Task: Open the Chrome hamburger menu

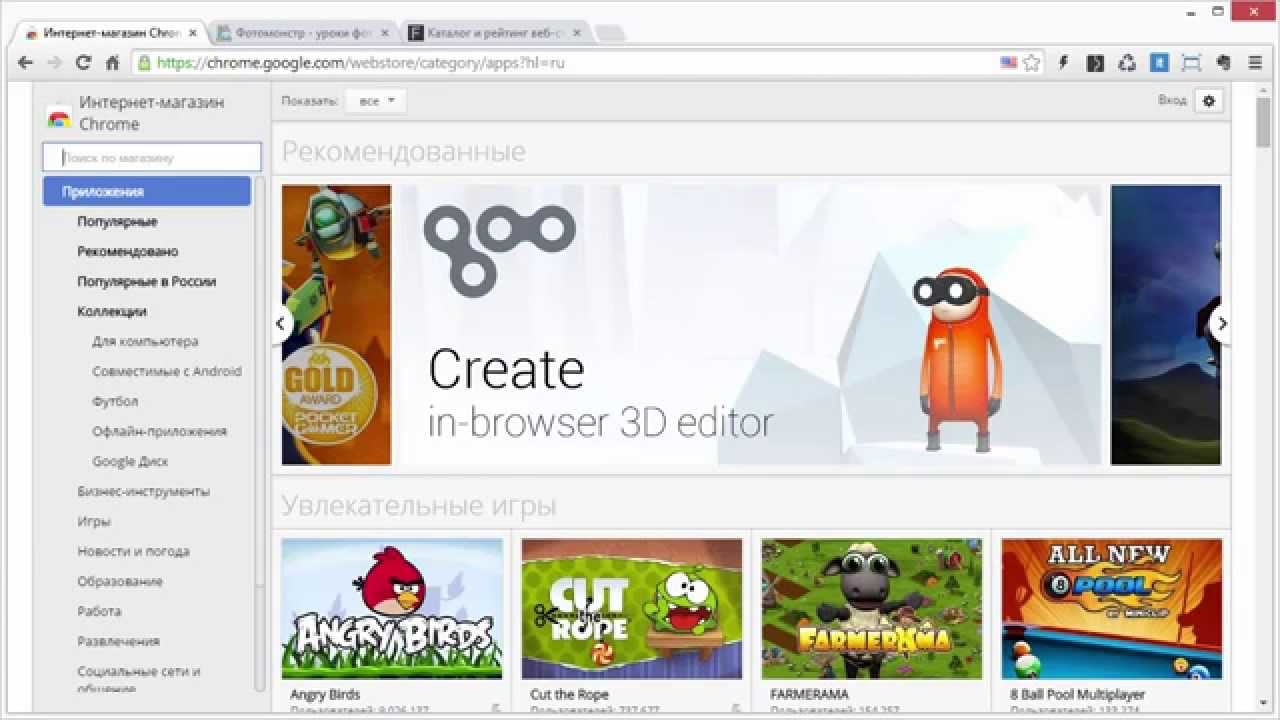Action: (x=1255, y=62)
